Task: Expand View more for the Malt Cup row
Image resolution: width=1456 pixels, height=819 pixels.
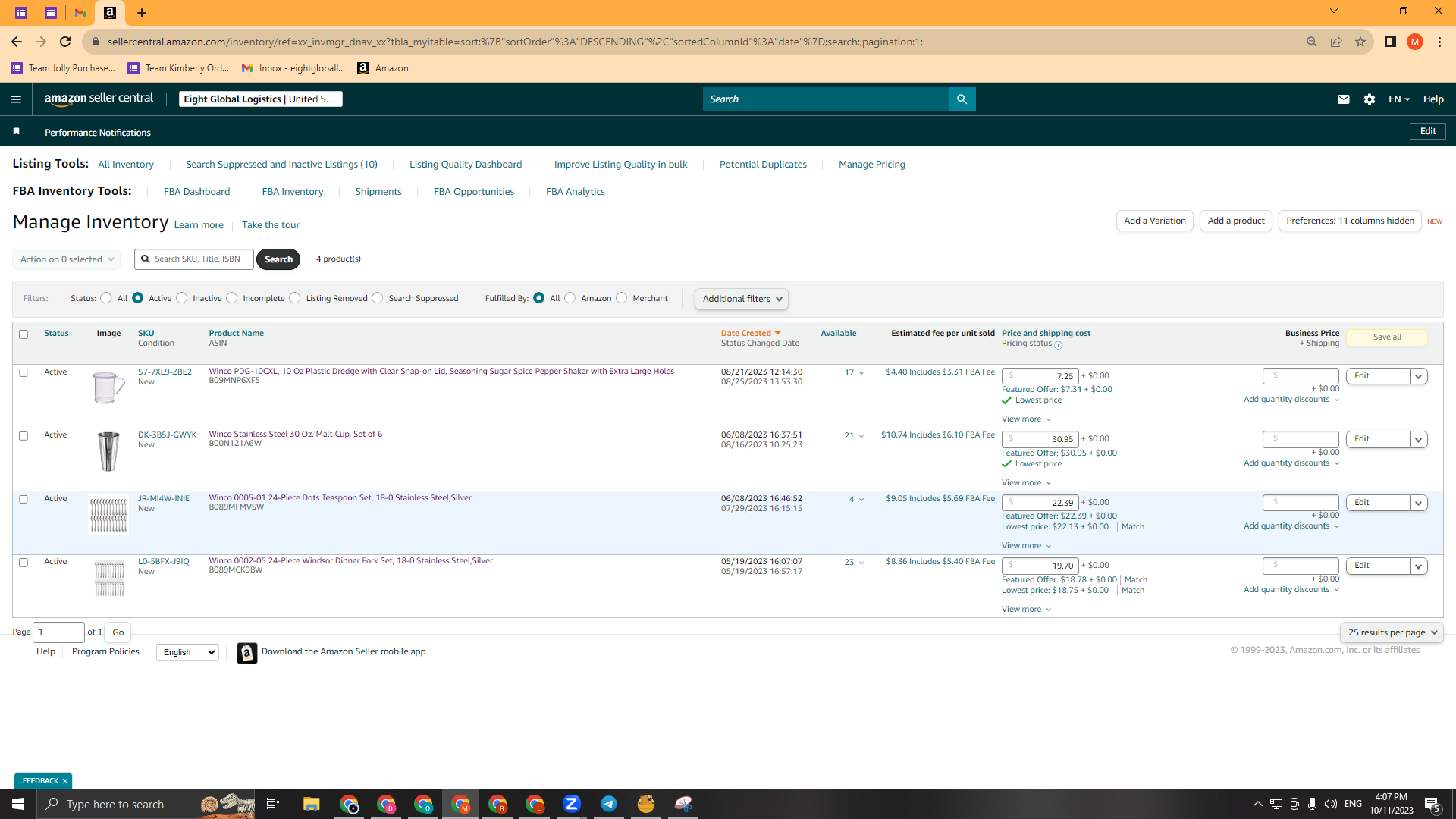Action: [x=1027, y=483]
